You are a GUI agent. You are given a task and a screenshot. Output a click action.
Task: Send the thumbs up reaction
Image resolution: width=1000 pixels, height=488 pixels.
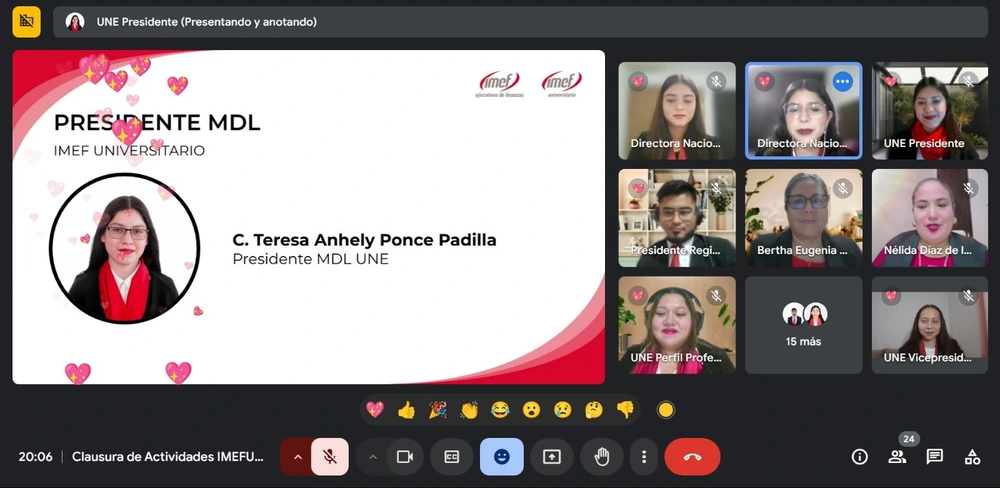pyautogui.click(x=406, y=409)
